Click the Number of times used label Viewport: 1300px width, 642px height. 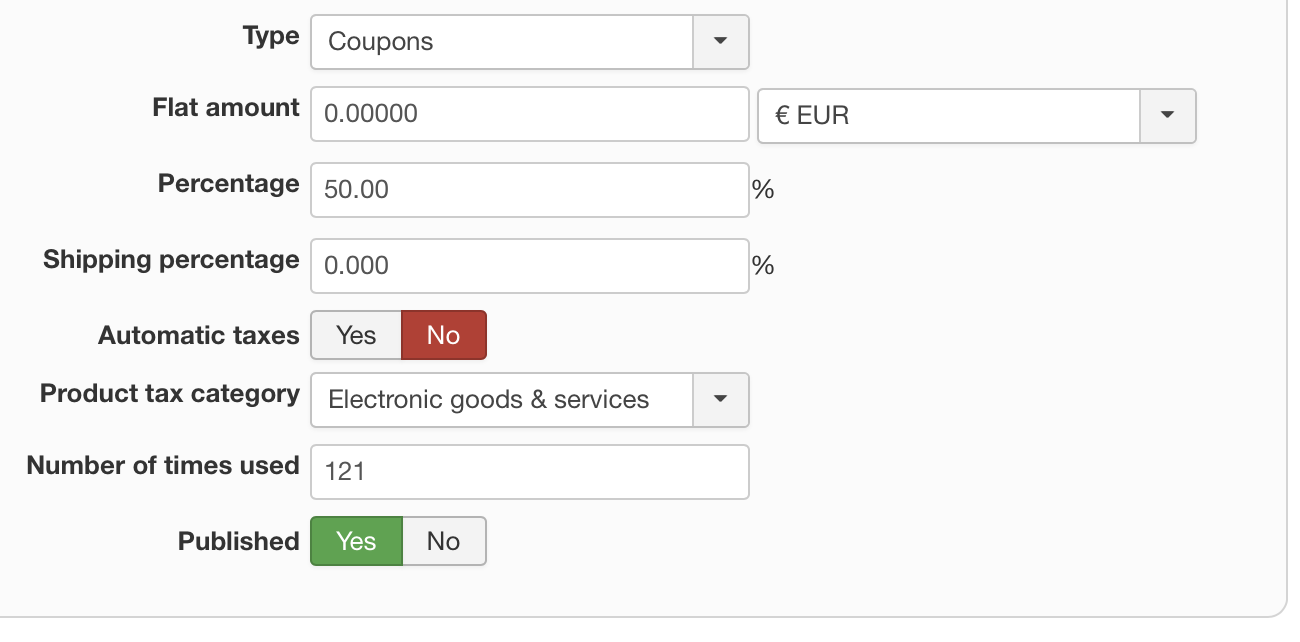tap(163, 466)
